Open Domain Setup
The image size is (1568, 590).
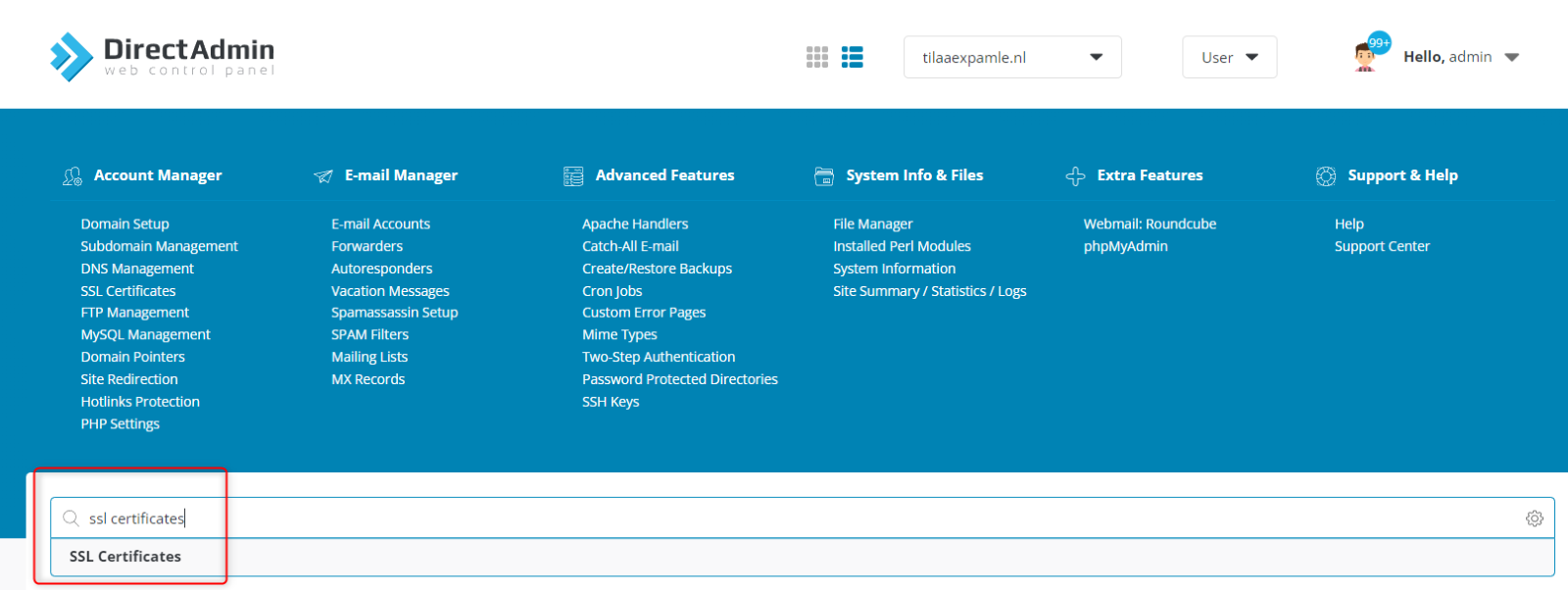tap(124, 224)
